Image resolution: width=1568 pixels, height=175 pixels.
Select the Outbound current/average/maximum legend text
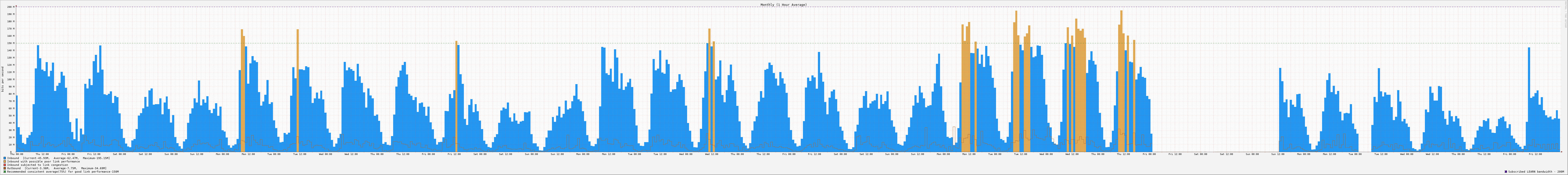pos(58,168)
